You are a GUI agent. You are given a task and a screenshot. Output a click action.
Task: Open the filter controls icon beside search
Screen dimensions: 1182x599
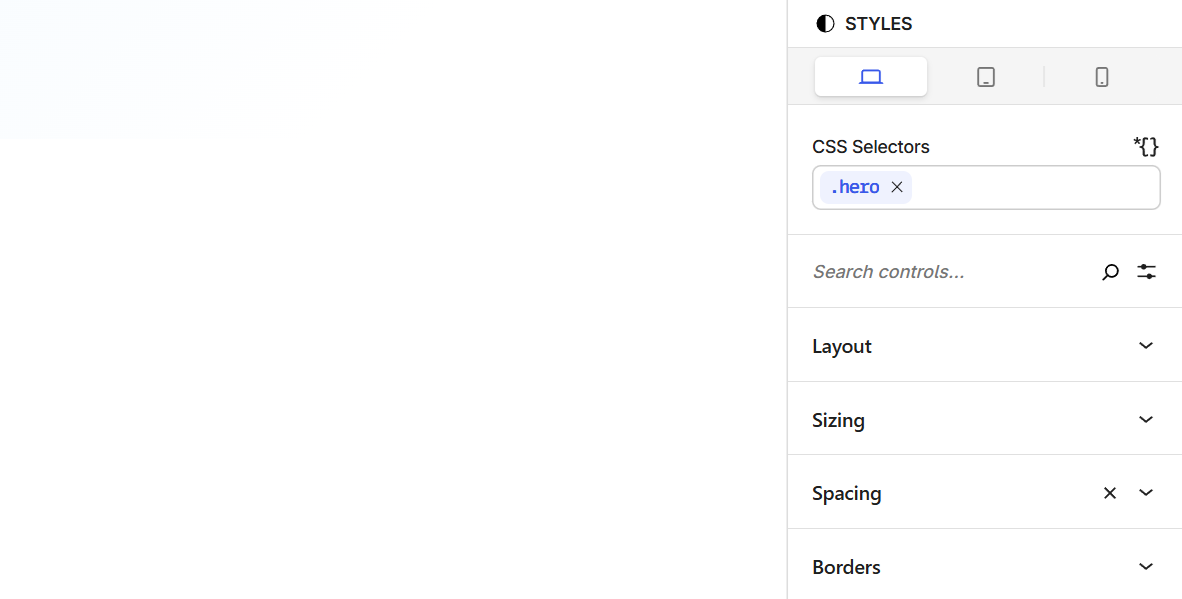1146,271
